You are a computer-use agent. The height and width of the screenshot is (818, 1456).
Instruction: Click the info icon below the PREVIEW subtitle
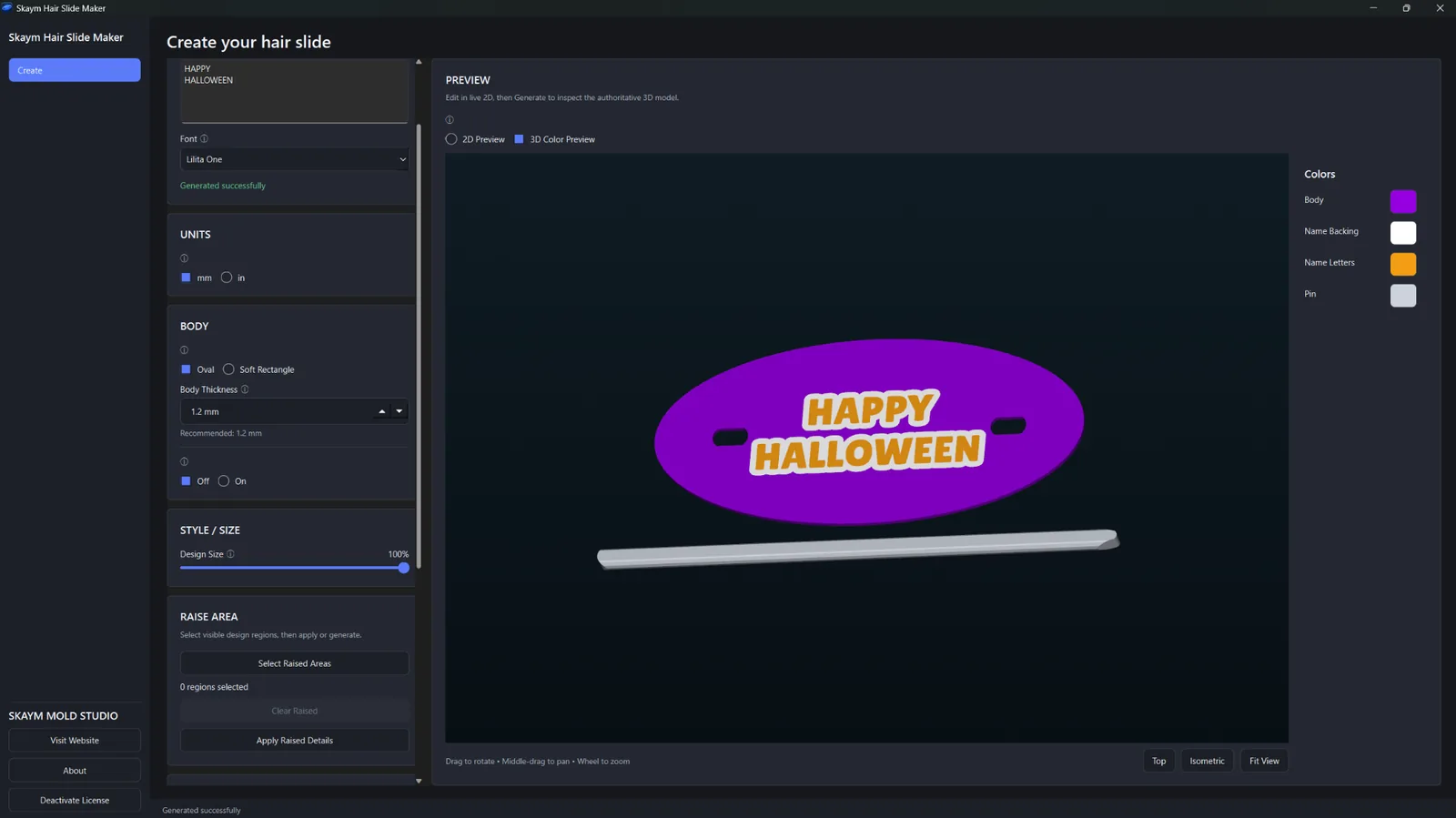click(x=450, y=120)
